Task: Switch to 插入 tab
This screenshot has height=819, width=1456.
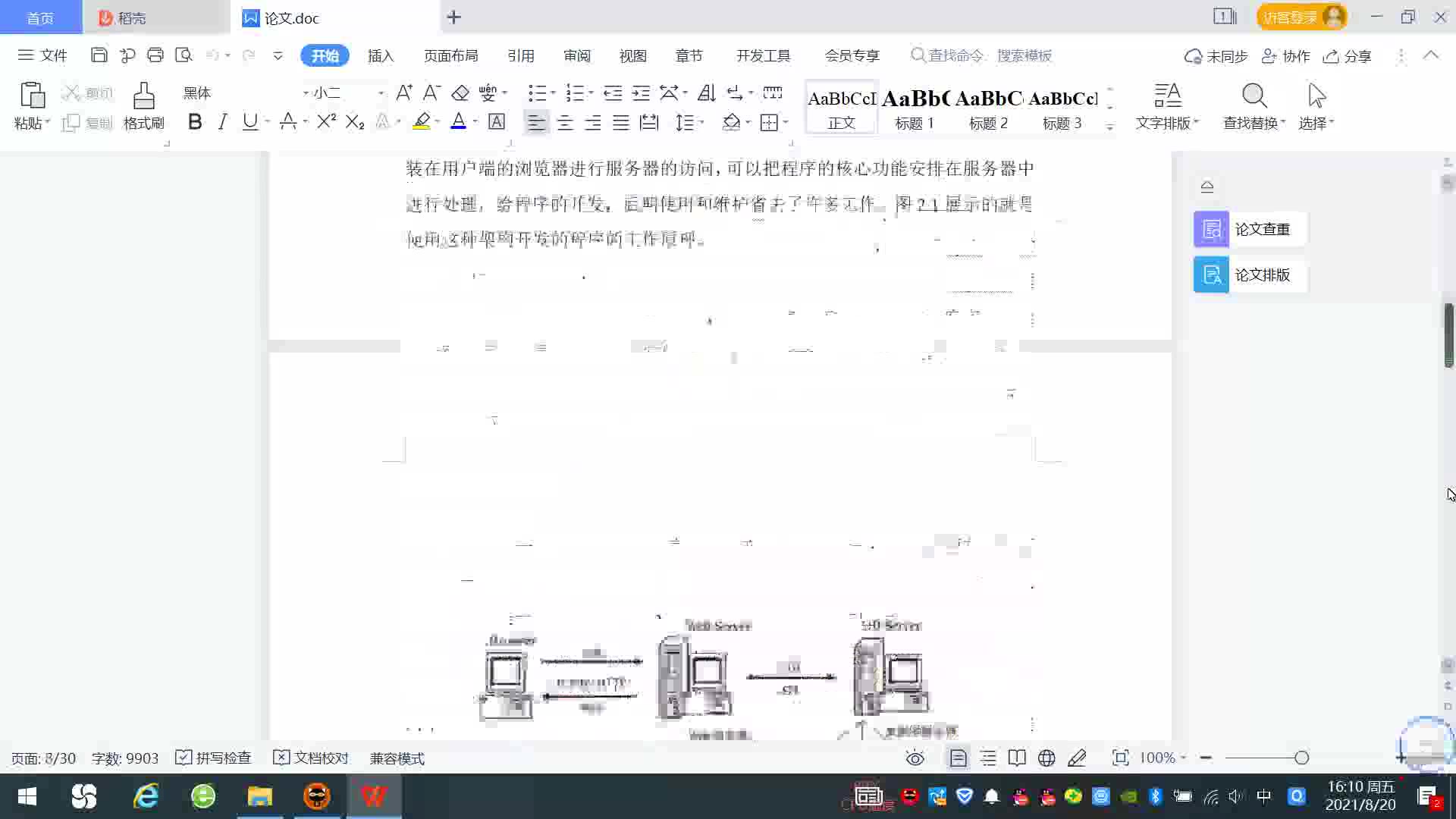Action: (381, 55)
